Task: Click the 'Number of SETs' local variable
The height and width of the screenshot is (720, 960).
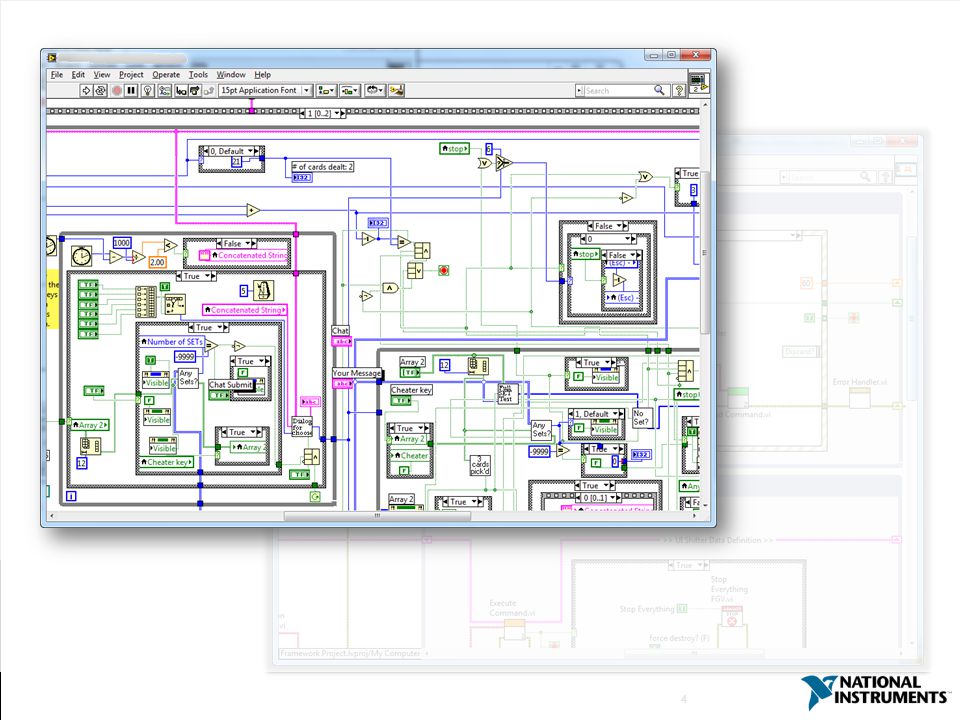Action: pyautogui.click(x=173, y=342)
